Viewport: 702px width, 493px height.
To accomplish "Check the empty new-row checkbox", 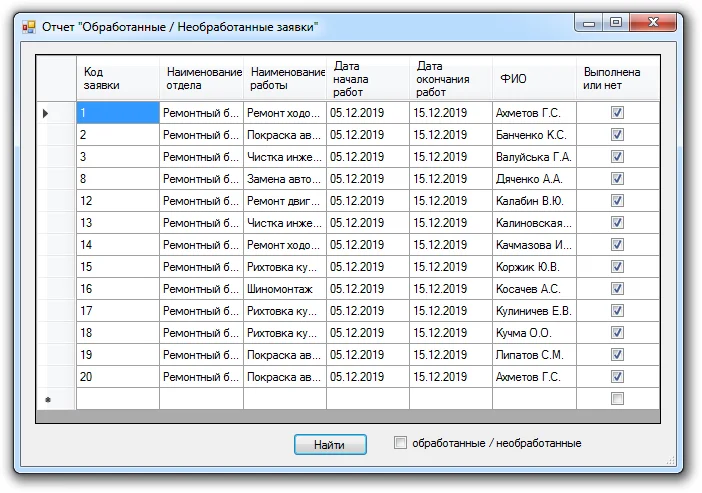I will 617,399.
